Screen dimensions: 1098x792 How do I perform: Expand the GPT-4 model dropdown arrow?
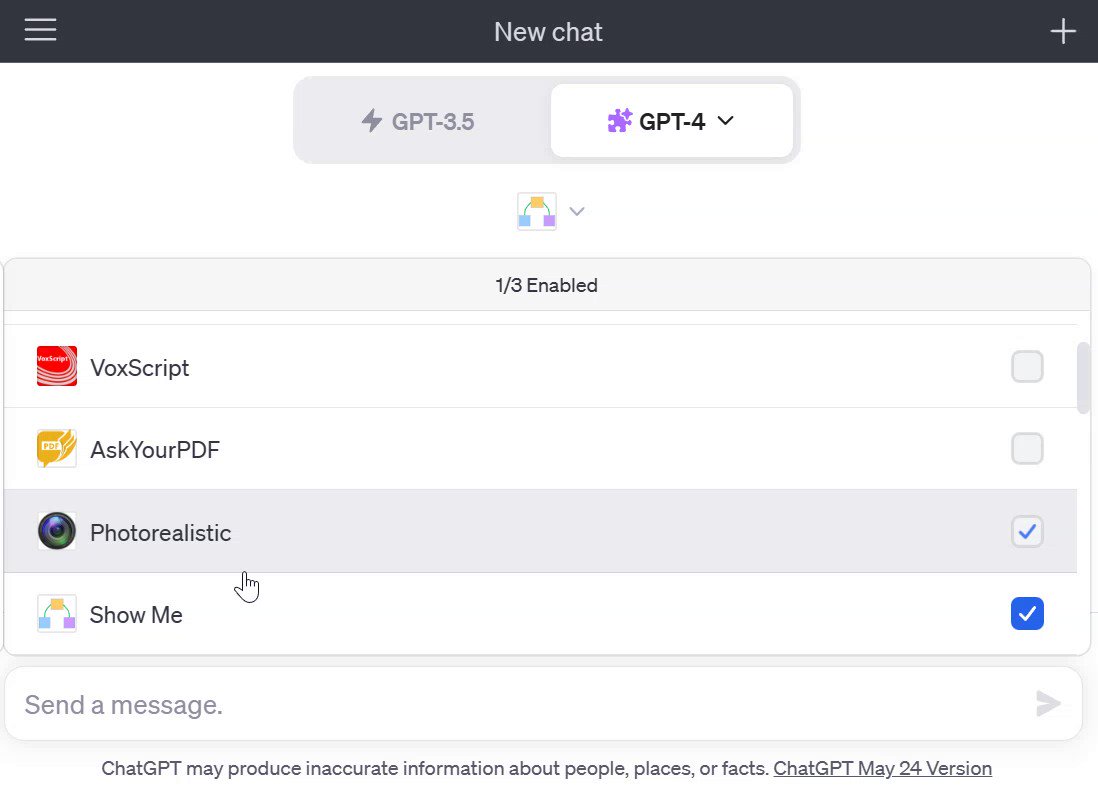pyautogui.click(x=726, y=120)
